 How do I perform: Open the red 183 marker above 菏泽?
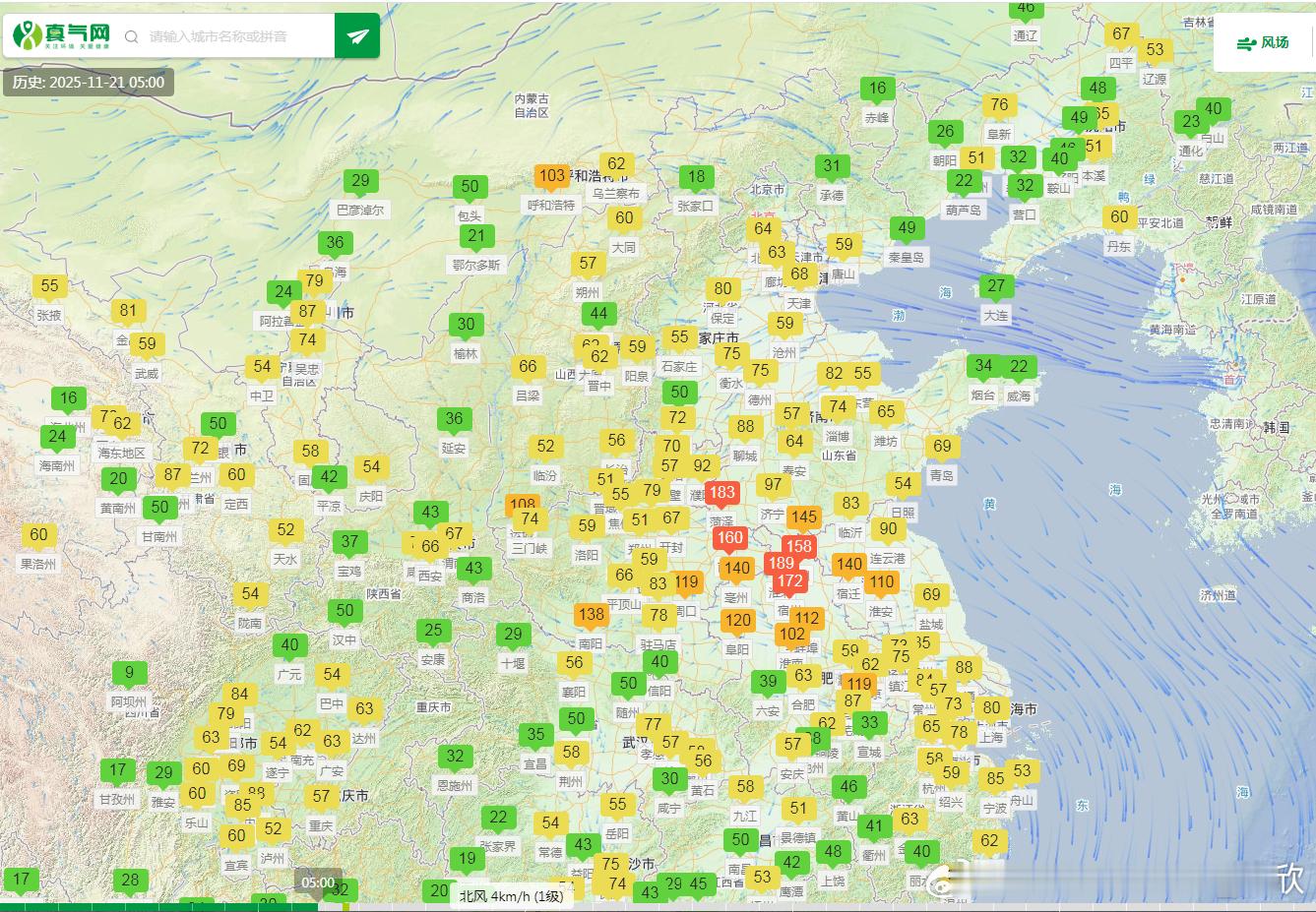[722, 493]
